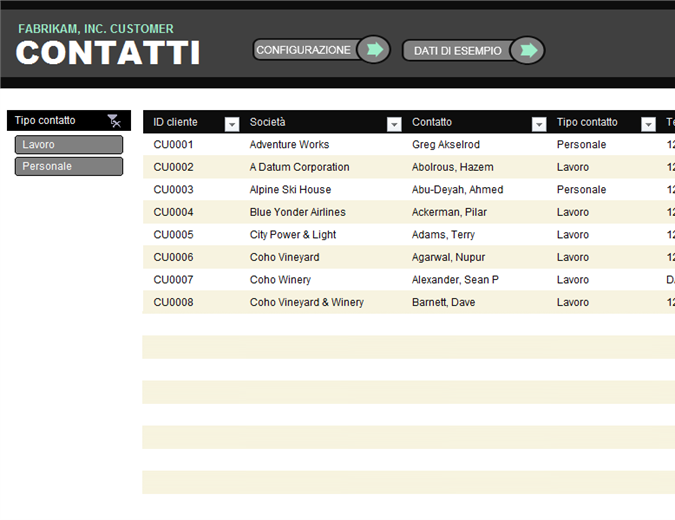Clear the Tipo contatto slicer filter
This screenshot has width=675, height=520.
coord(114,121)
